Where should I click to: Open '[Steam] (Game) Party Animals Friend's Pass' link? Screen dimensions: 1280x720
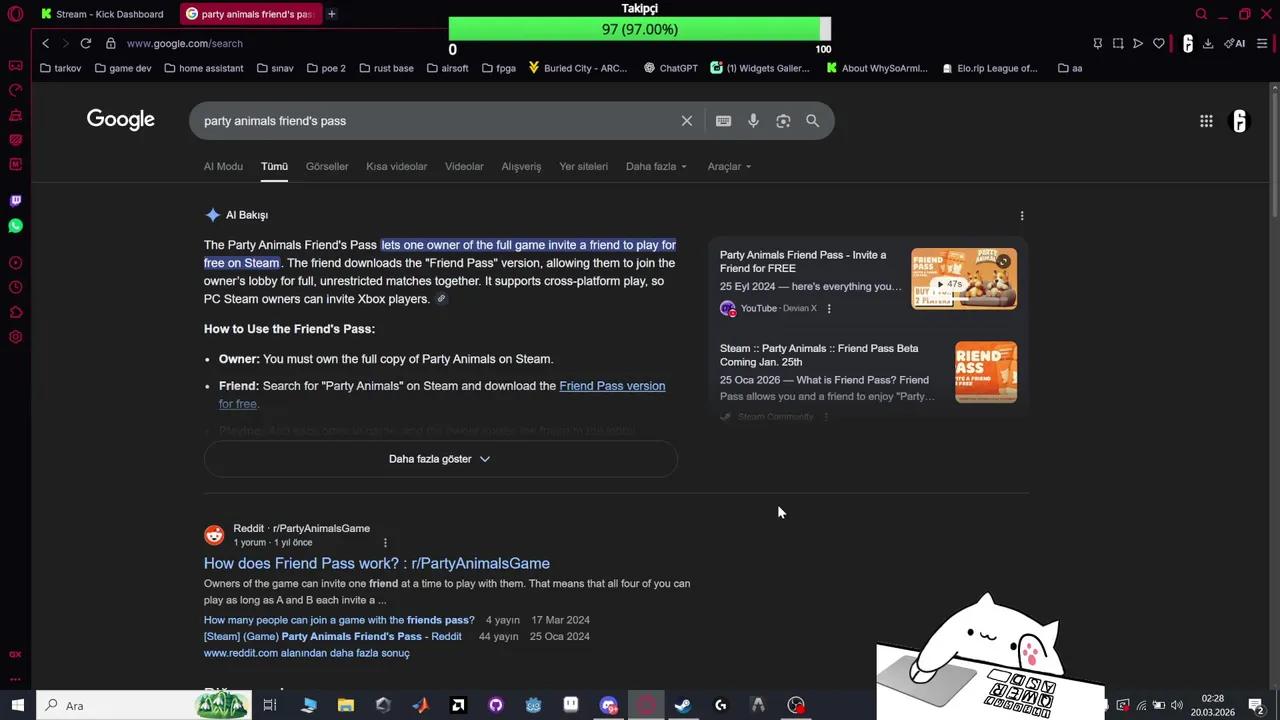[333, 636]
